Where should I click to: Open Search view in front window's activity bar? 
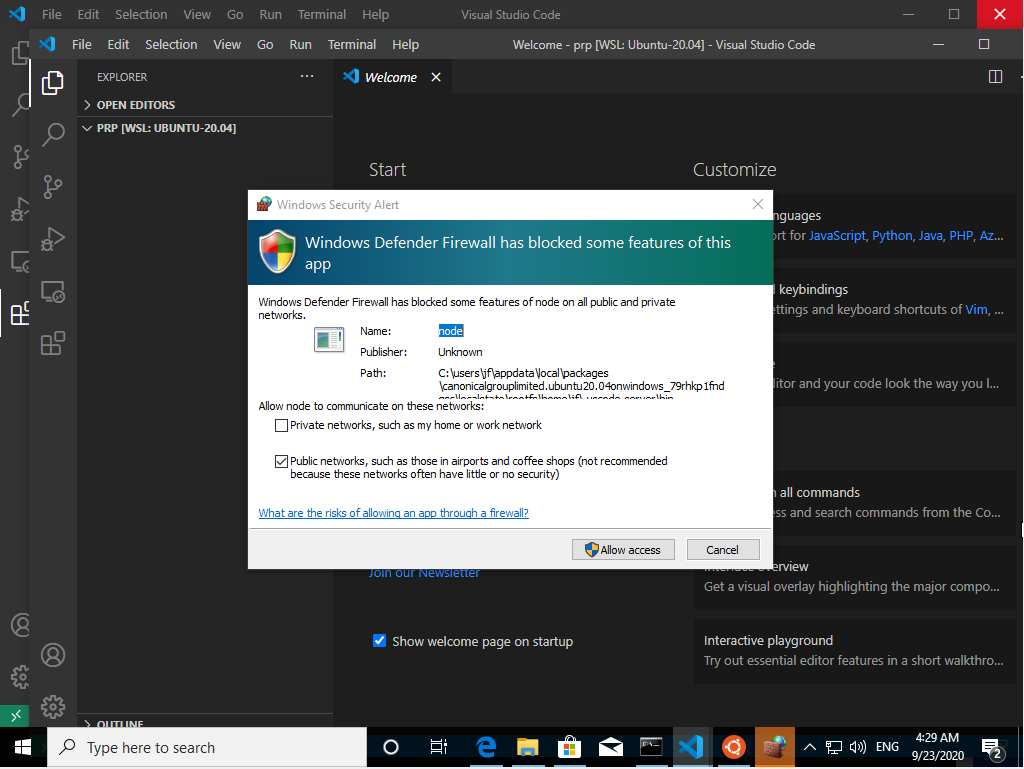(53, 134)
